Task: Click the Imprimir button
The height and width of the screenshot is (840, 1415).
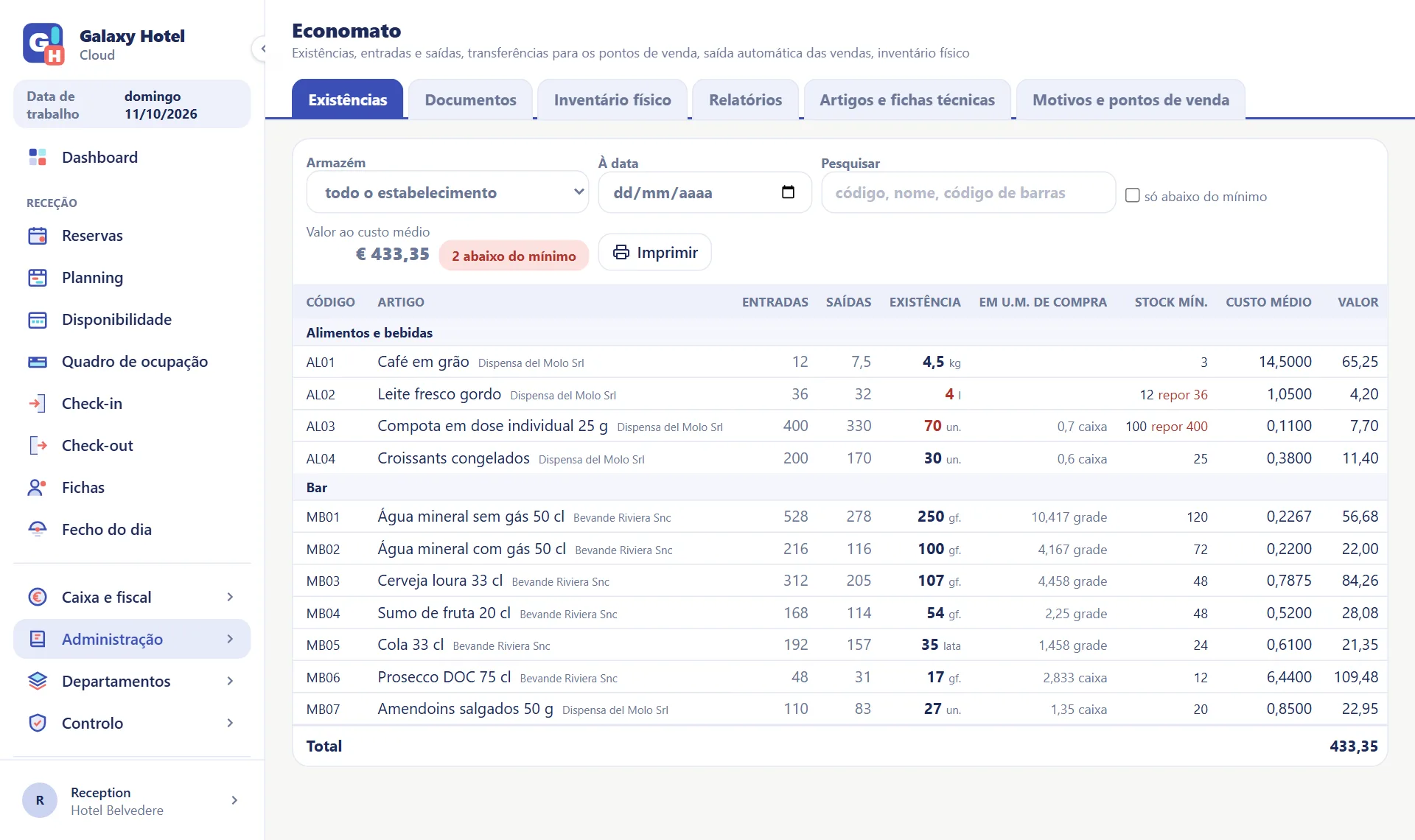Action: 654,252
